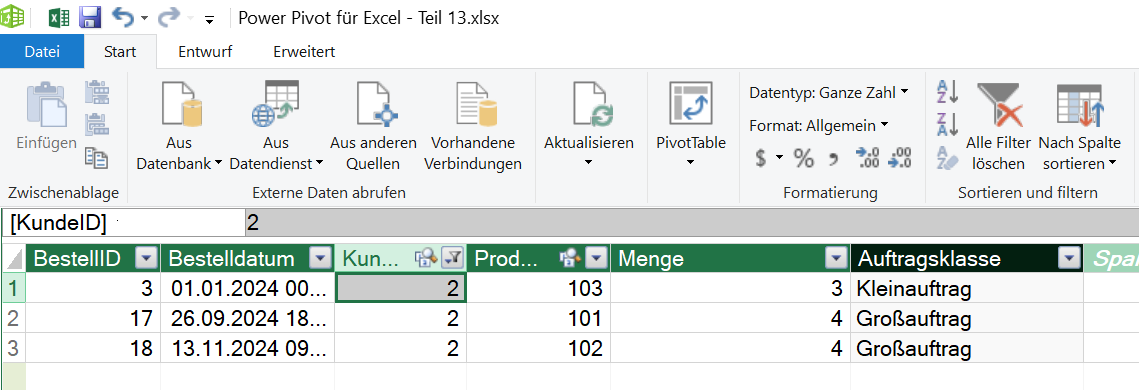The height and width of the screenshot is (390, 1139).
Task: Open the BestellID column filter dropdown
Action: tap(147, 259)
